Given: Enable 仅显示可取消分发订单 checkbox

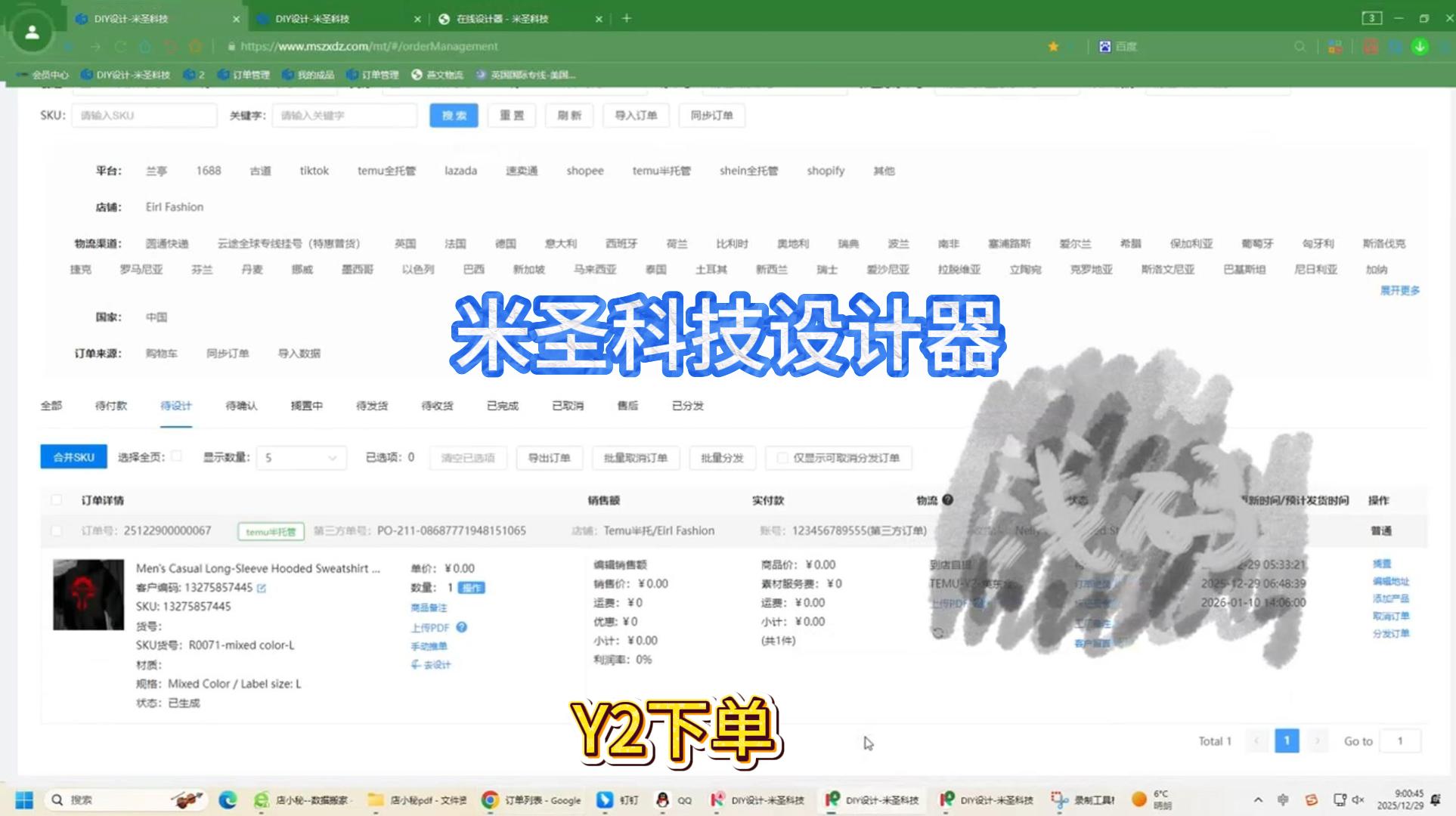Looking at the screenshot, I should tap(782, 458).
